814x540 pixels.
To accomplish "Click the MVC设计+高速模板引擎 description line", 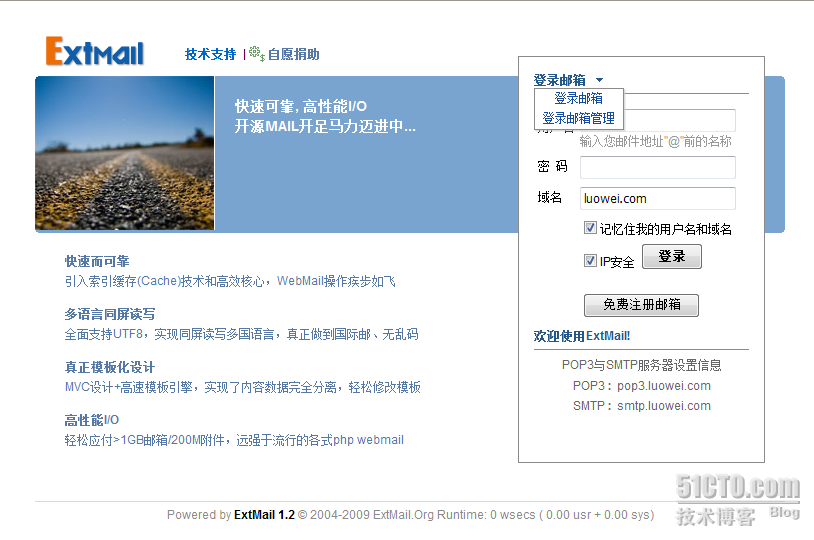I will coord(242,387).
